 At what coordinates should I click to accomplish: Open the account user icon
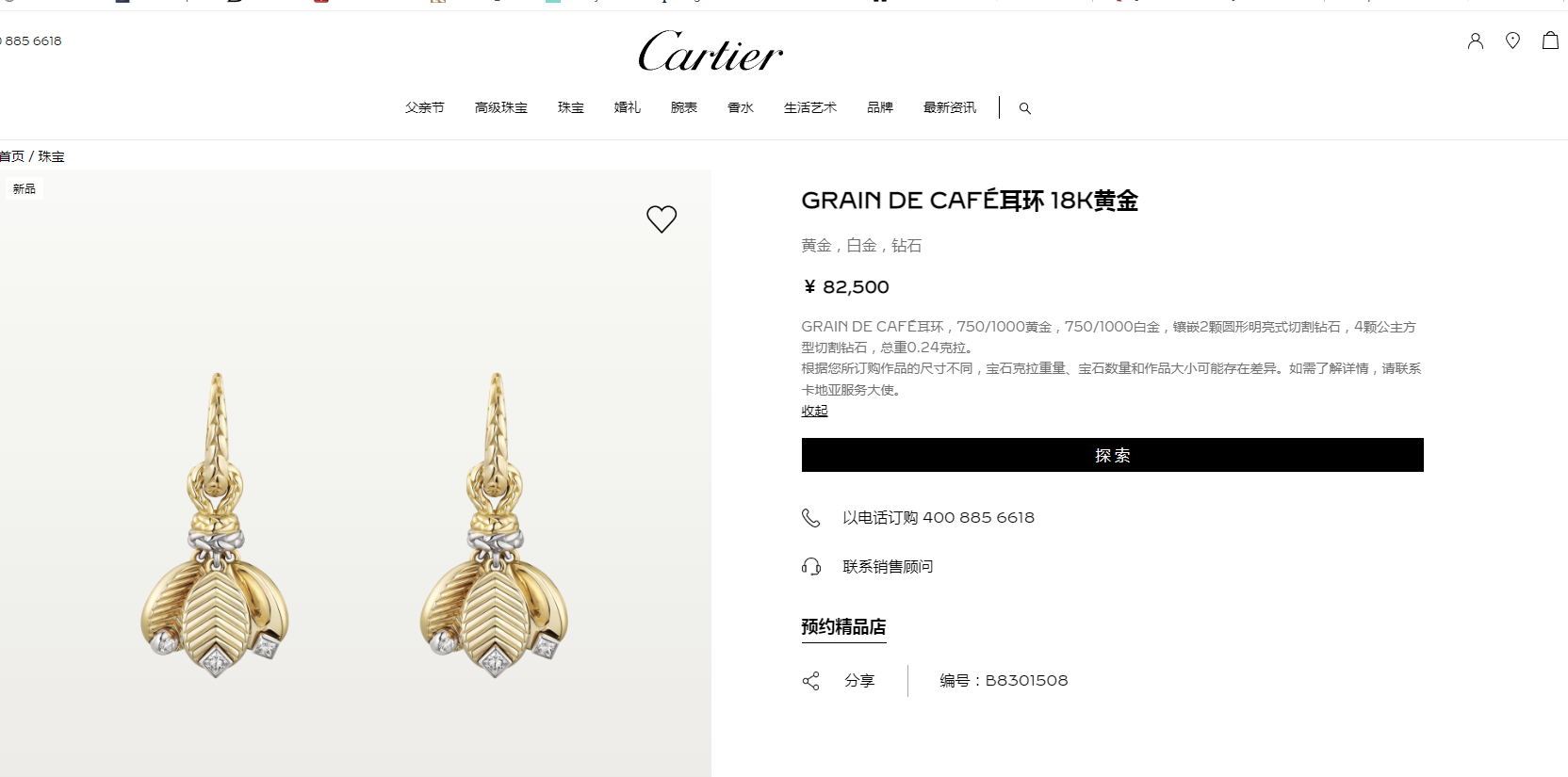(x=1476, y=40)
